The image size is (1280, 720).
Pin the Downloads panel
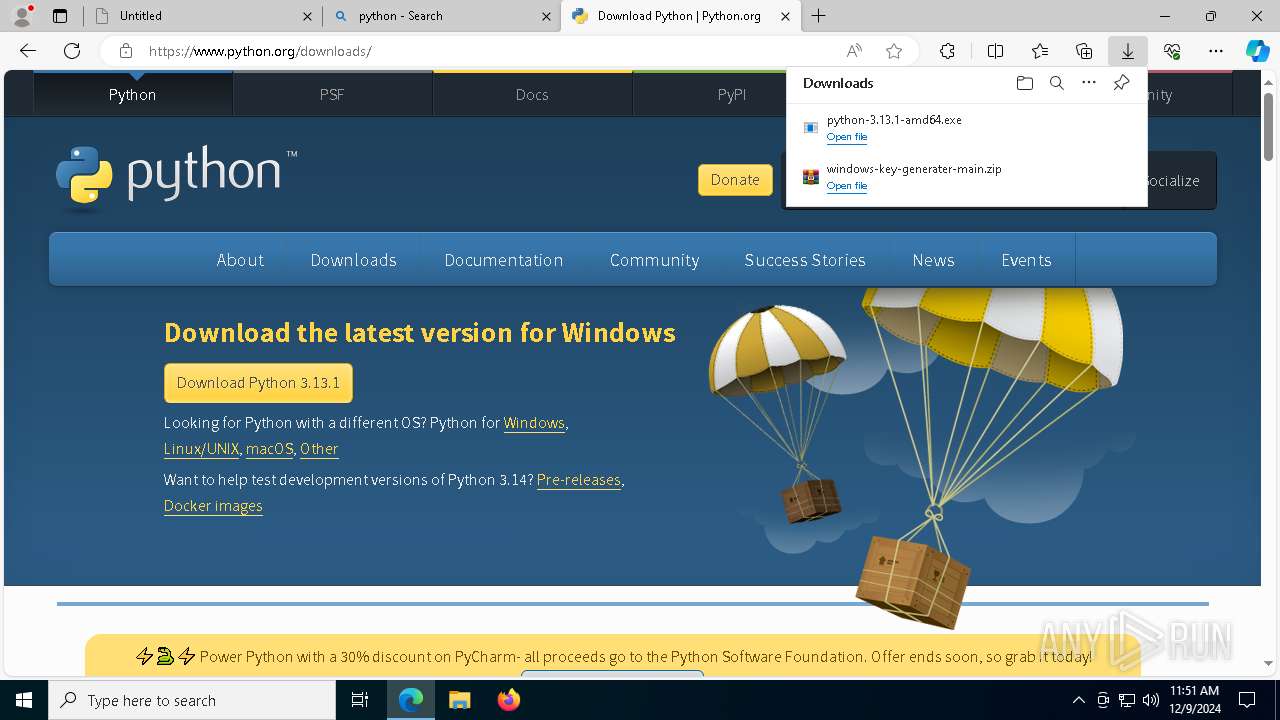(1121, 83)
